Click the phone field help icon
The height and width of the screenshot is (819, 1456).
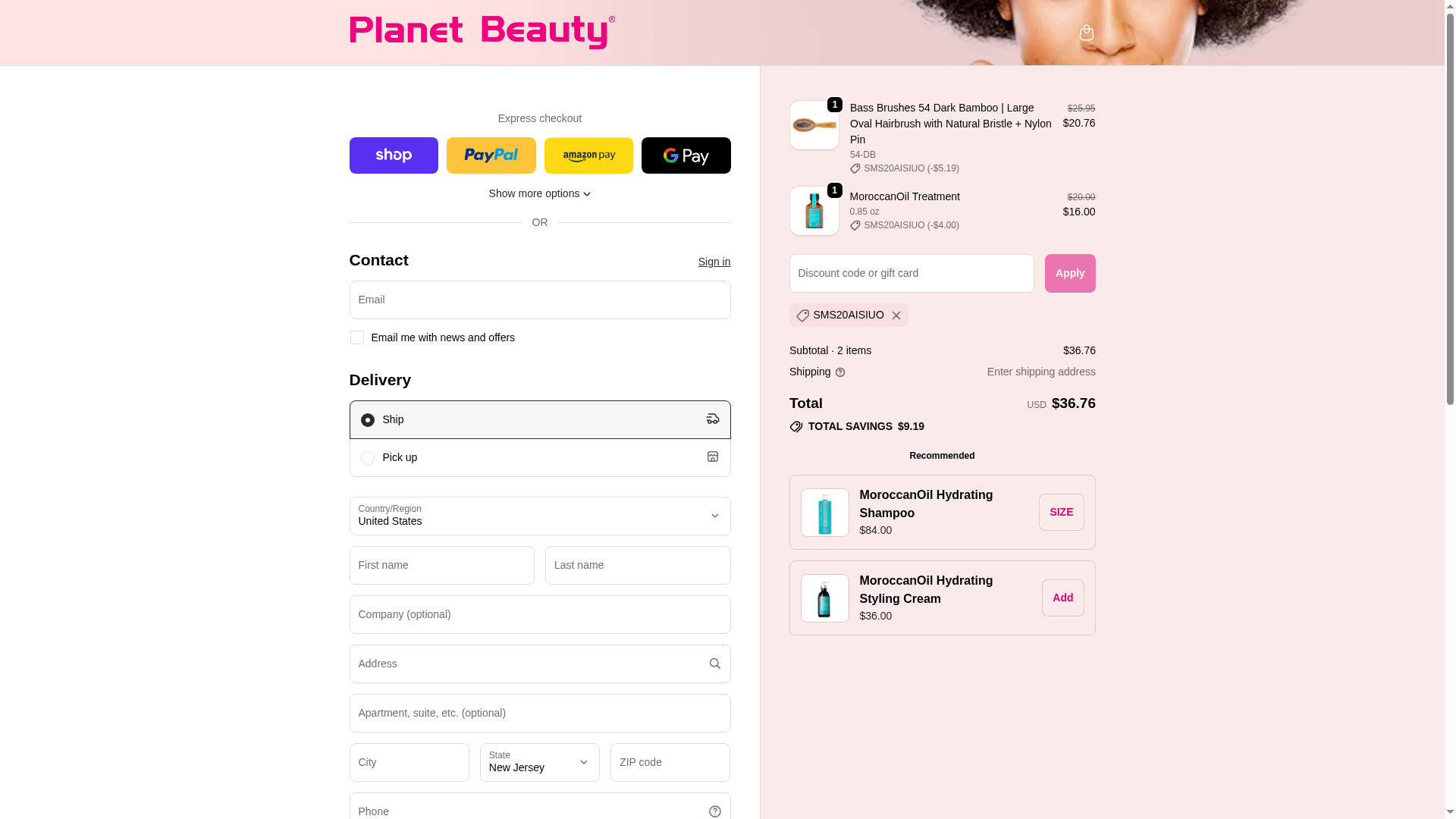[714, 811]
